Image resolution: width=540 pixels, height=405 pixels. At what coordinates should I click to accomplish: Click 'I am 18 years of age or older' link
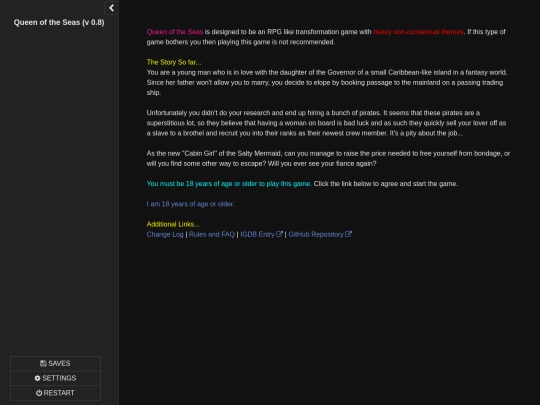[190, 204]
